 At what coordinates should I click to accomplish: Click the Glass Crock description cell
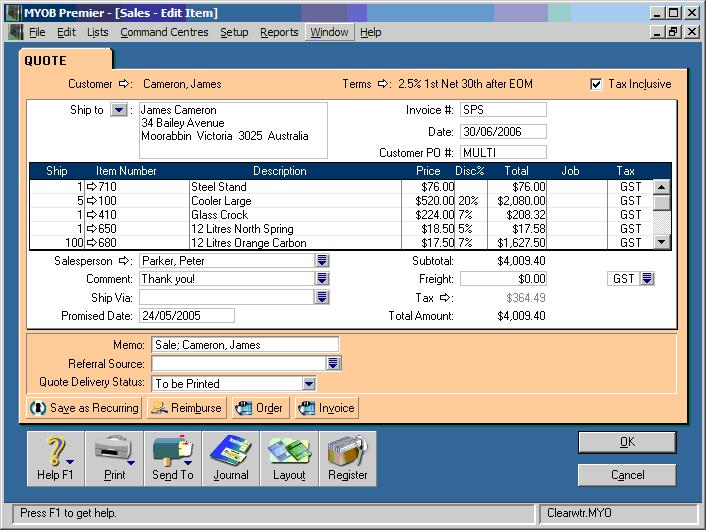coord(295,214)
